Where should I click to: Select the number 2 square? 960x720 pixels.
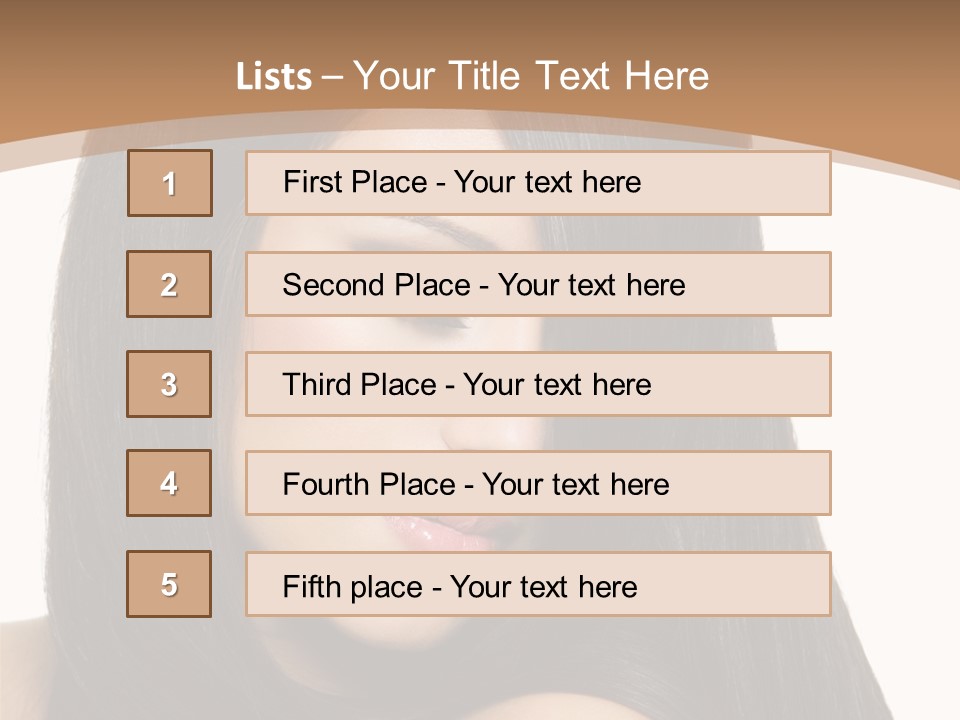(169, 284)
